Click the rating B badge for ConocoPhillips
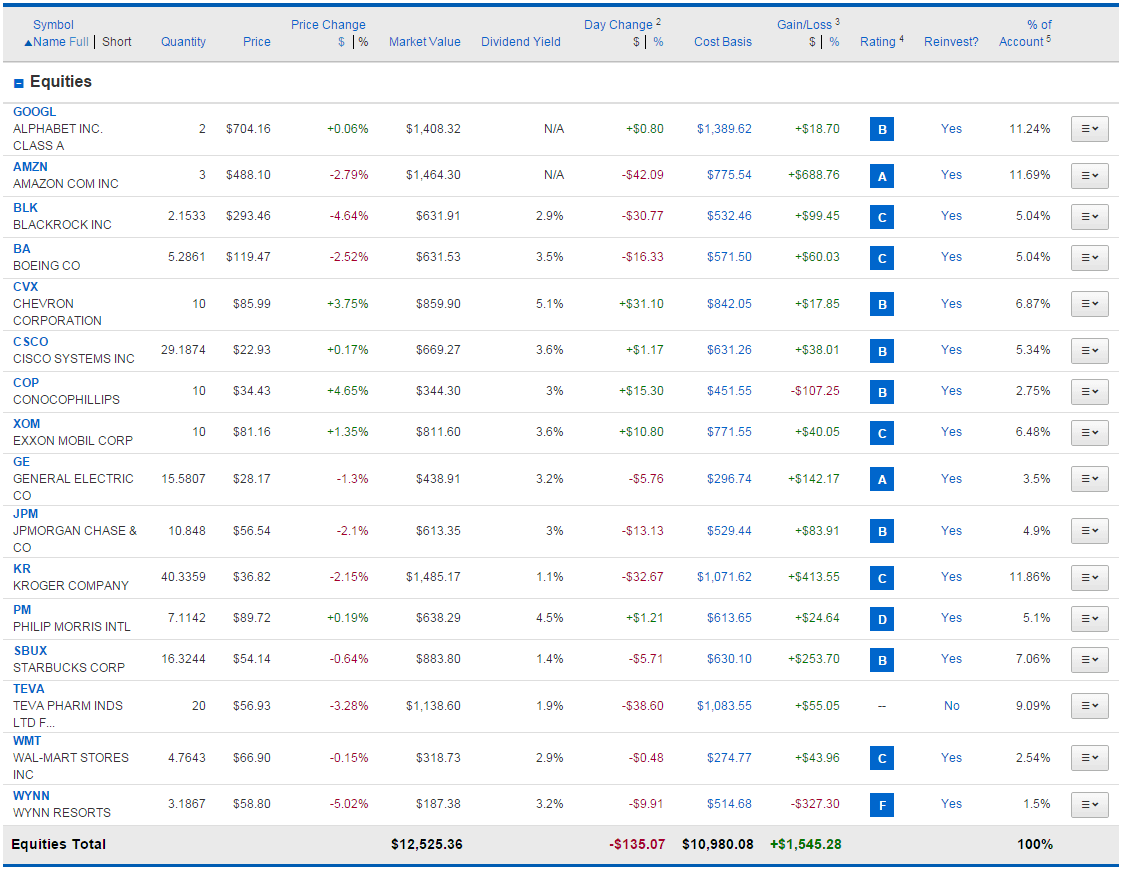The height and width of the screenshot is (869, 1121). click(882, 392)
